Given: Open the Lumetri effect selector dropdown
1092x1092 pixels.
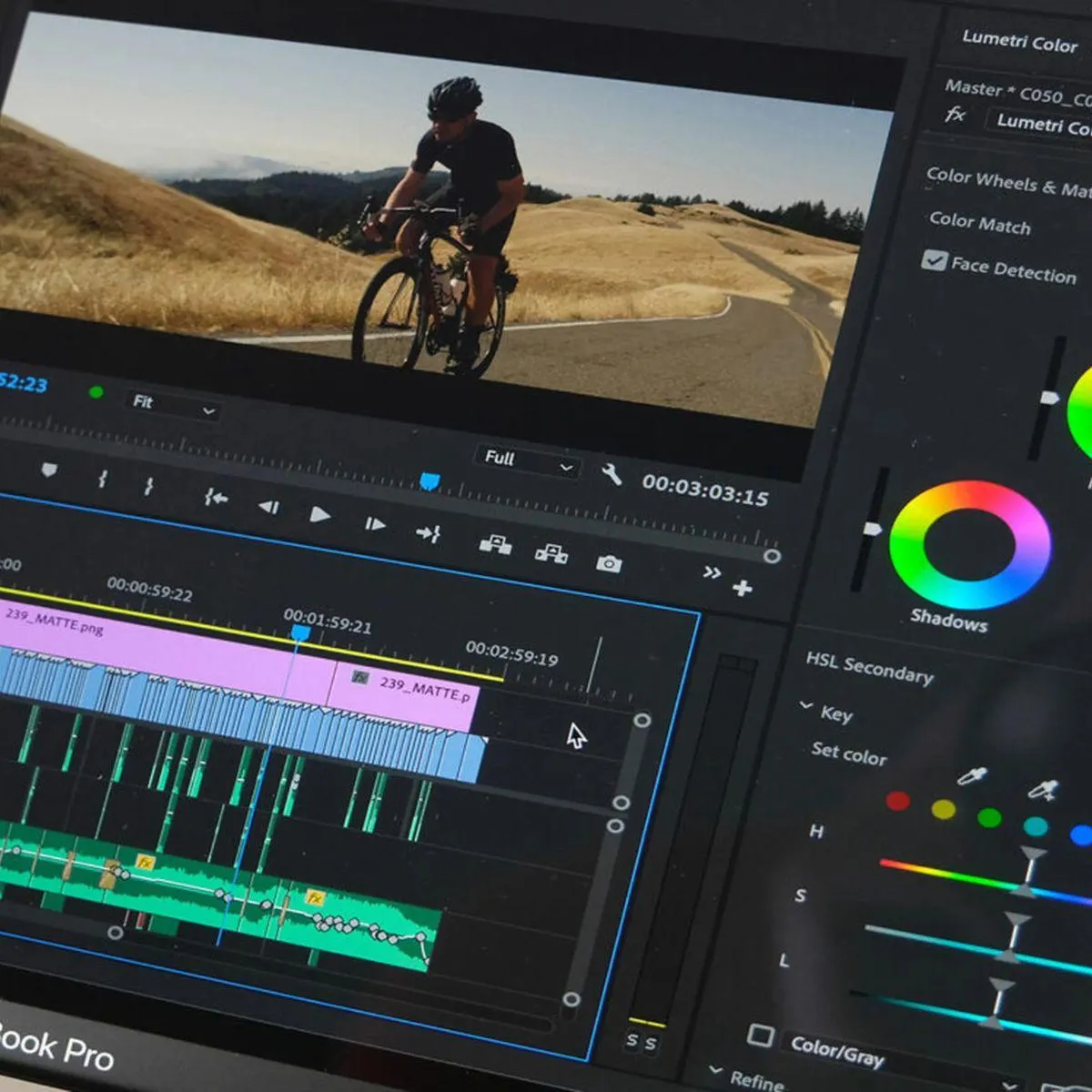Looking at the screenshot, I should tap(1040, 125).
